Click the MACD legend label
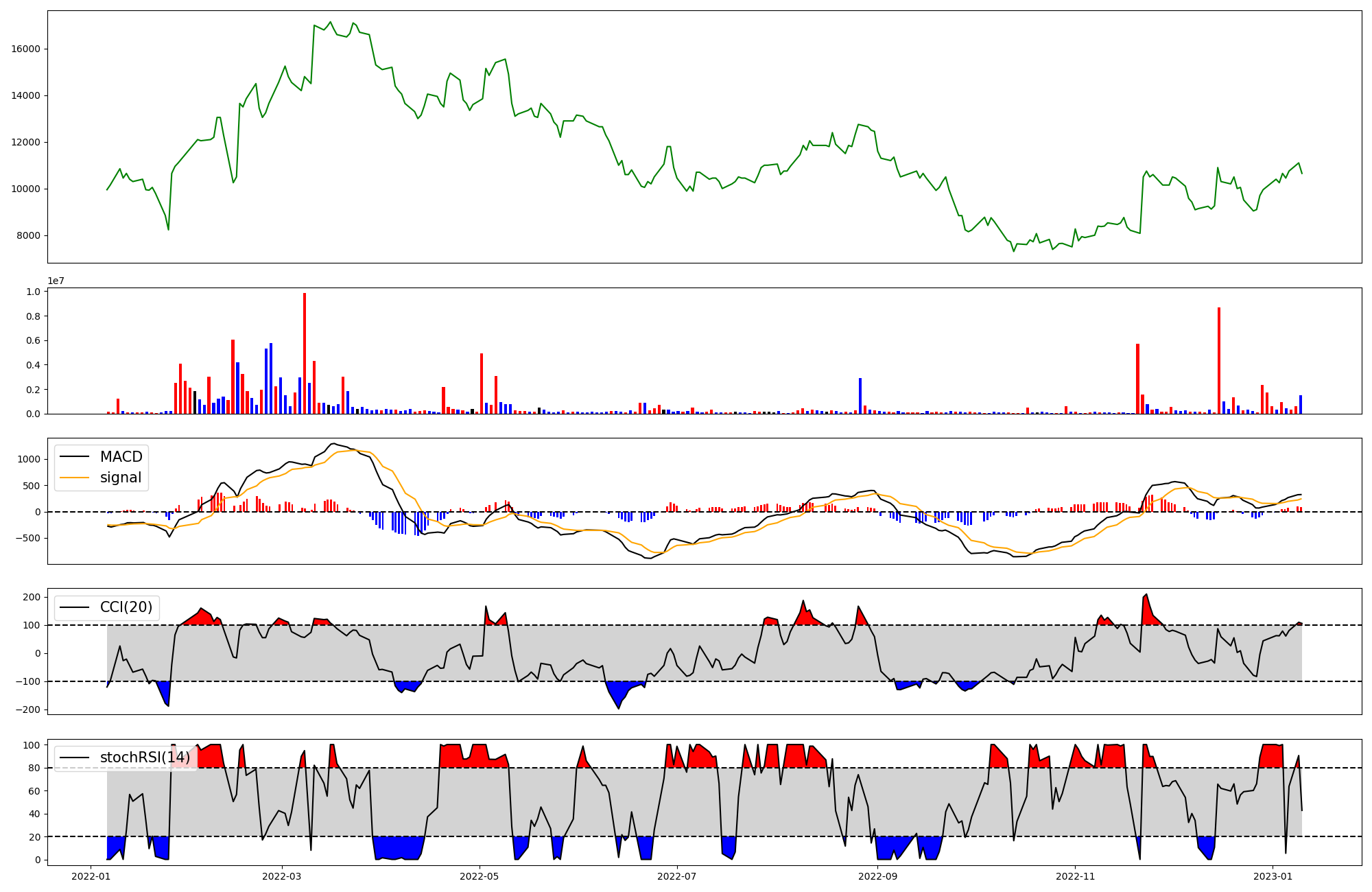The width and height of the screenshot is (1372, 892). click(x=121, y=457)
